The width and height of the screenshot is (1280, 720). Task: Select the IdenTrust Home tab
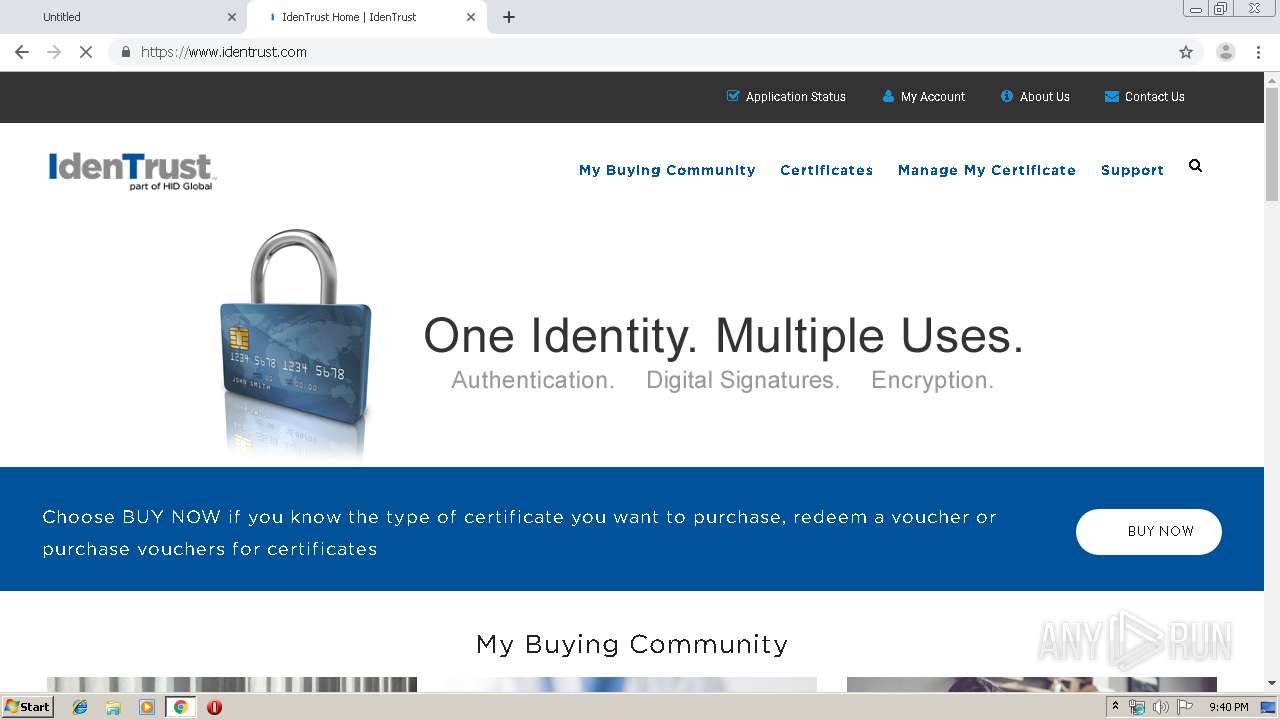coord(366,17)
